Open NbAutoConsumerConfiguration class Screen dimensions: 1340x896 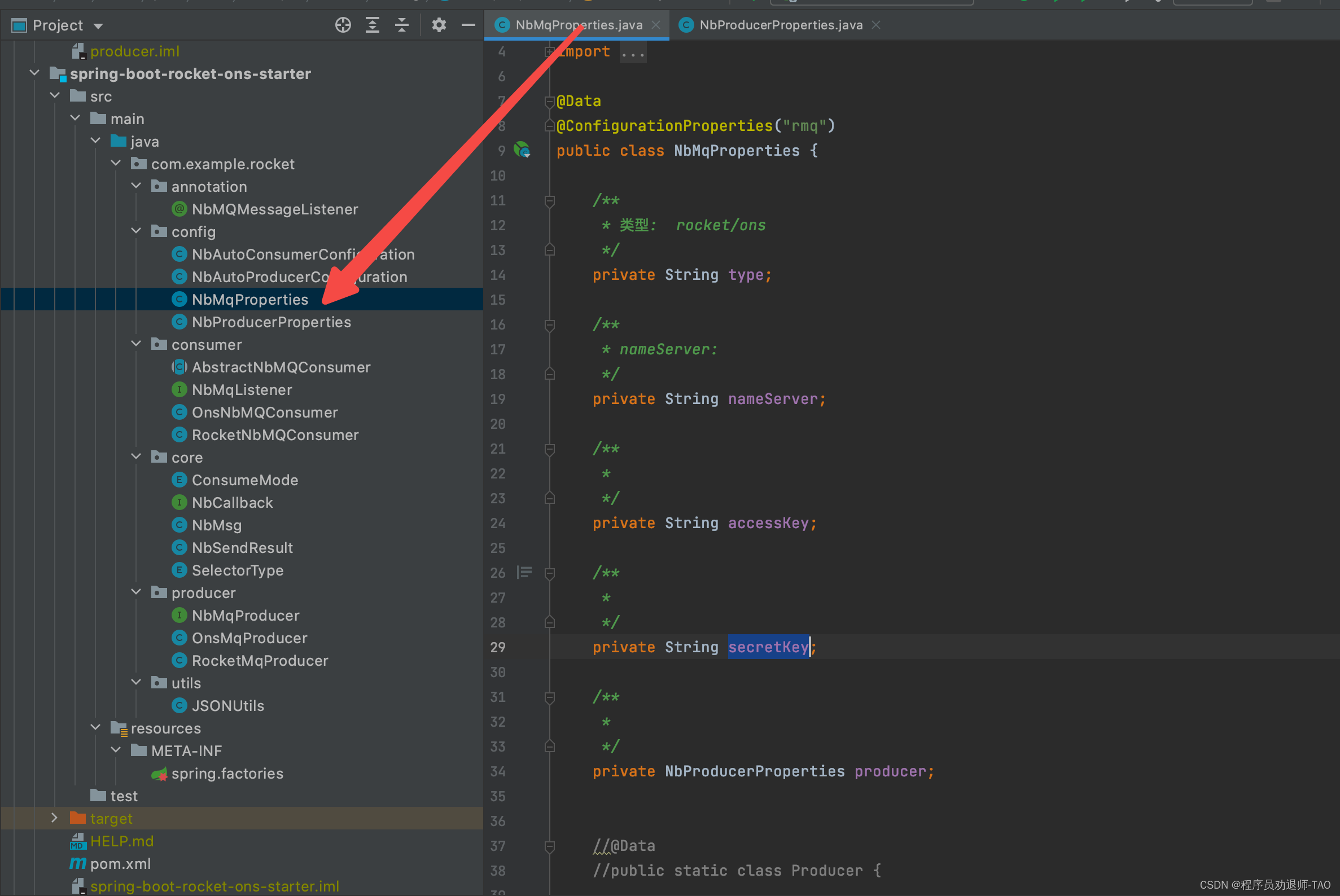[303, 254]
